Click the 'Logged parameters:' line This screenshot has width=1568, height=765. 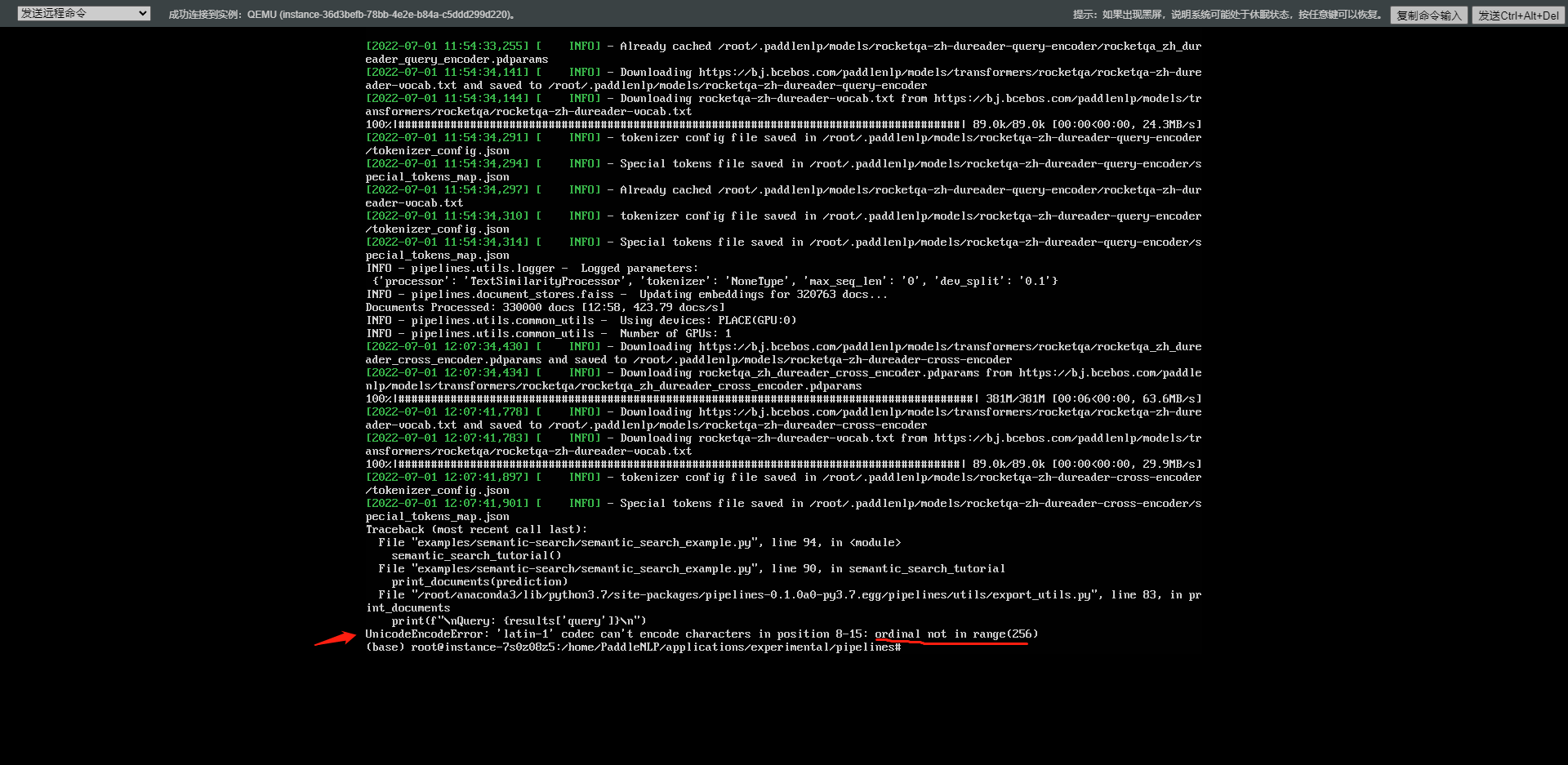click(532, 269)
